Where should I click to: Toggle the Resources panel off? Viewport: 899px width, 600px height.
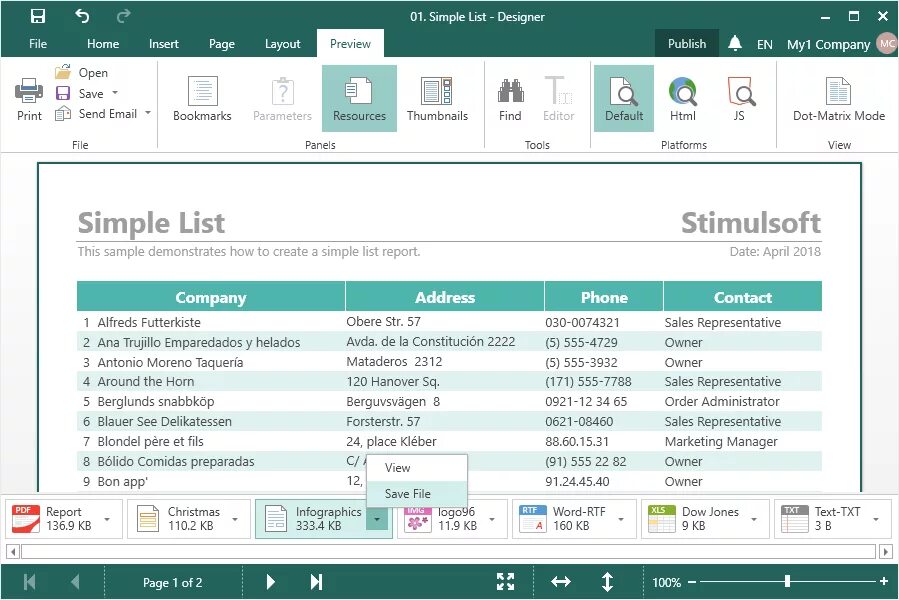click(359, 97)
